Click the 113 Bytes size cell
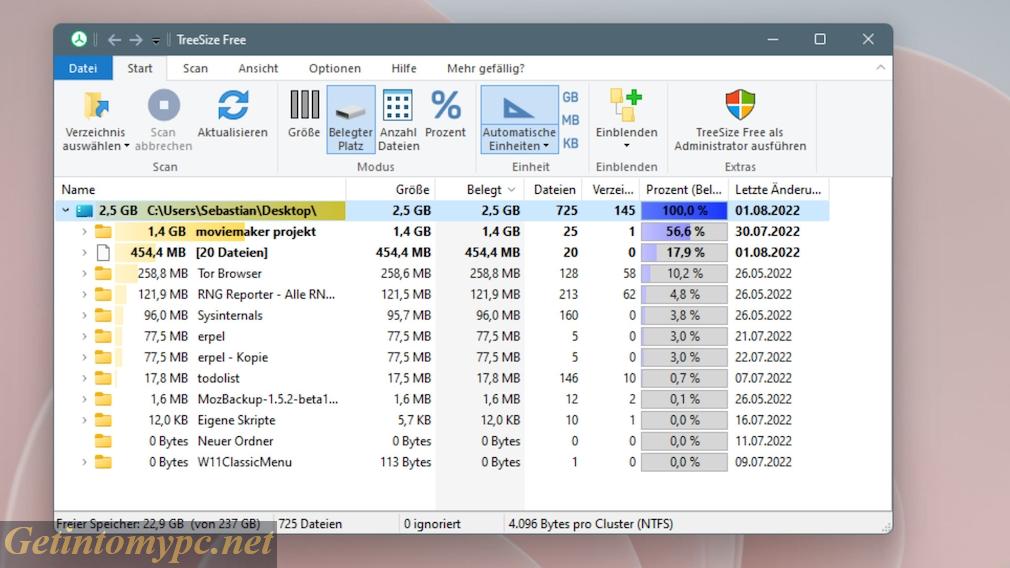 click(405, 462)
